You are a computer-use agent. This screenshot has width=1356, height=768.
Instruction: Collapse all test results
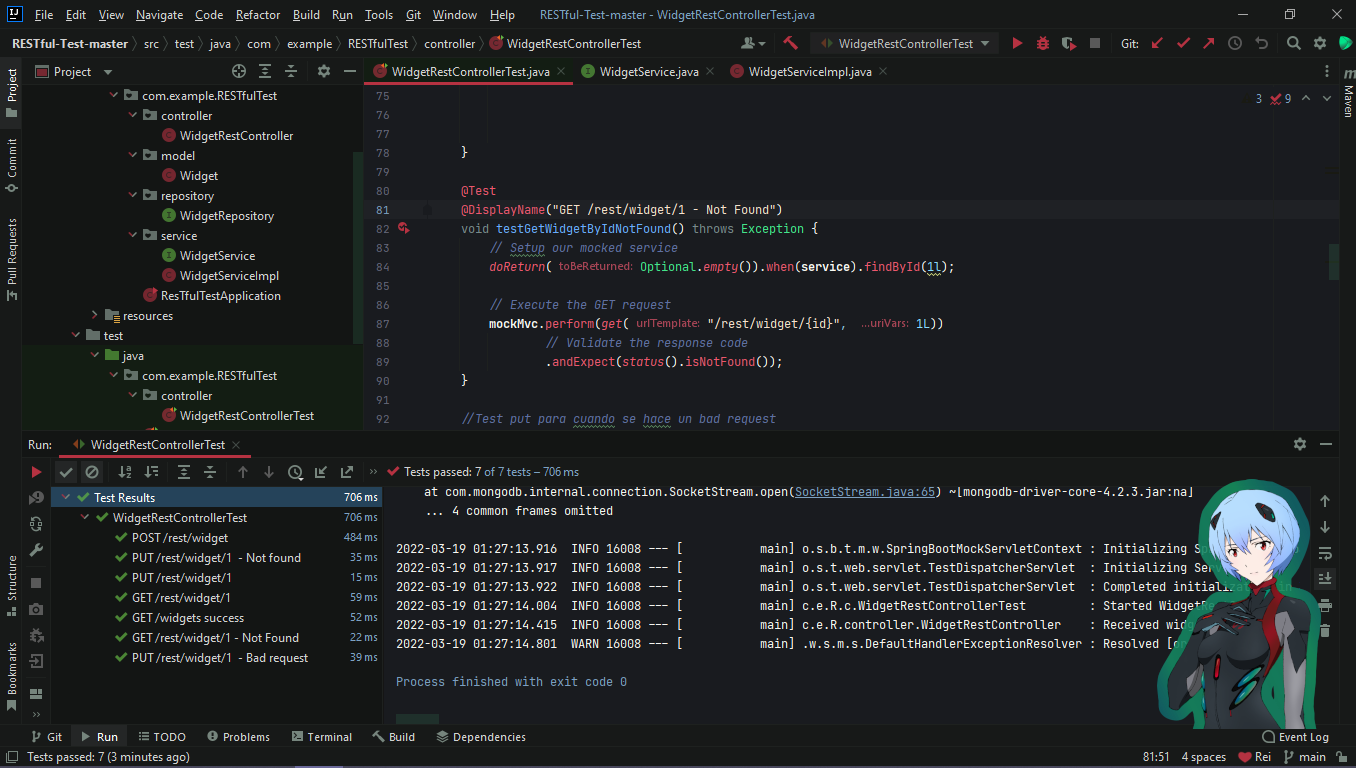(x=210, y=472)
